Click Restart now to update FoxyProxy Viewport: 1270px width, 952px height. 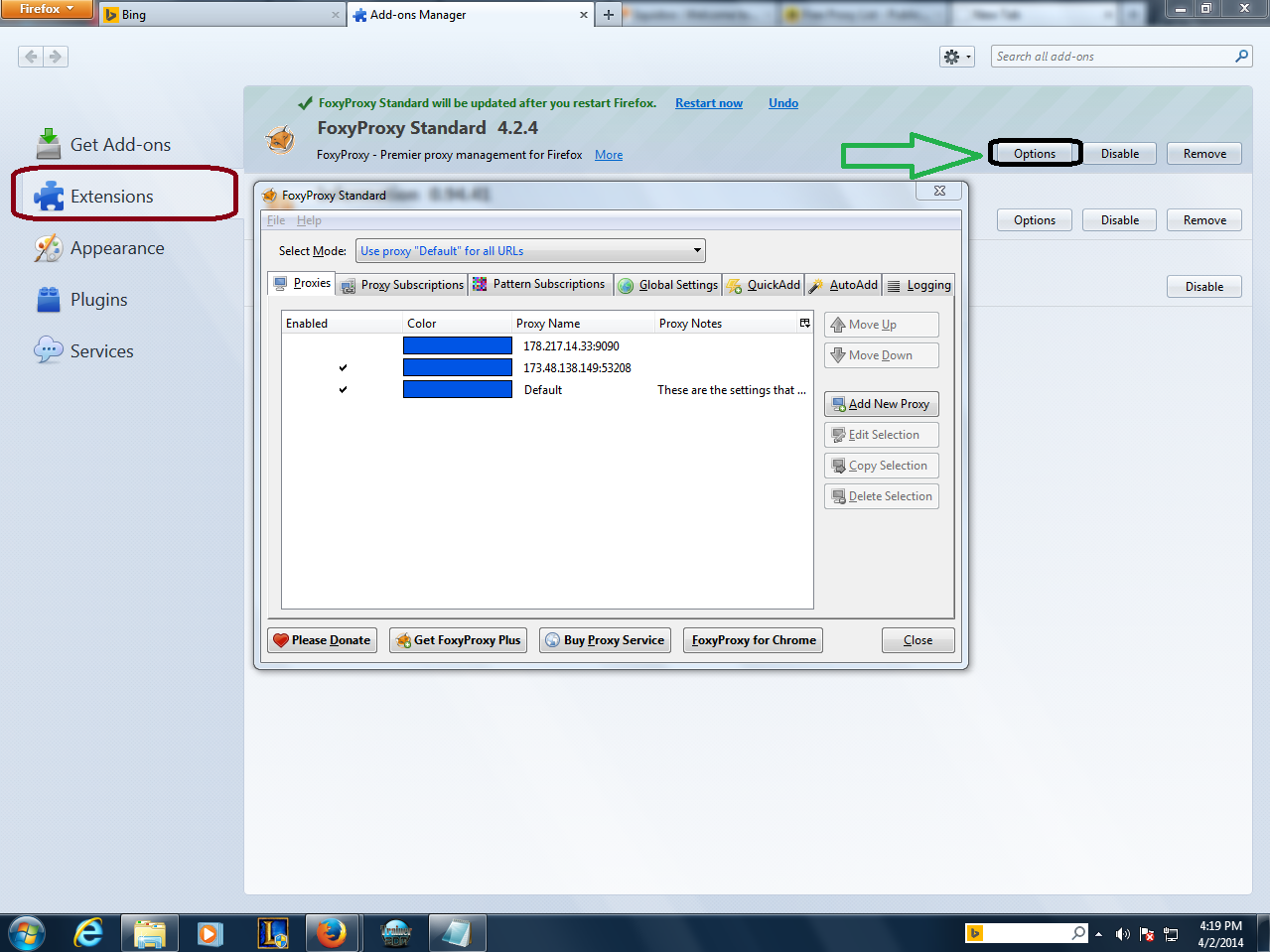coord(708,102)
